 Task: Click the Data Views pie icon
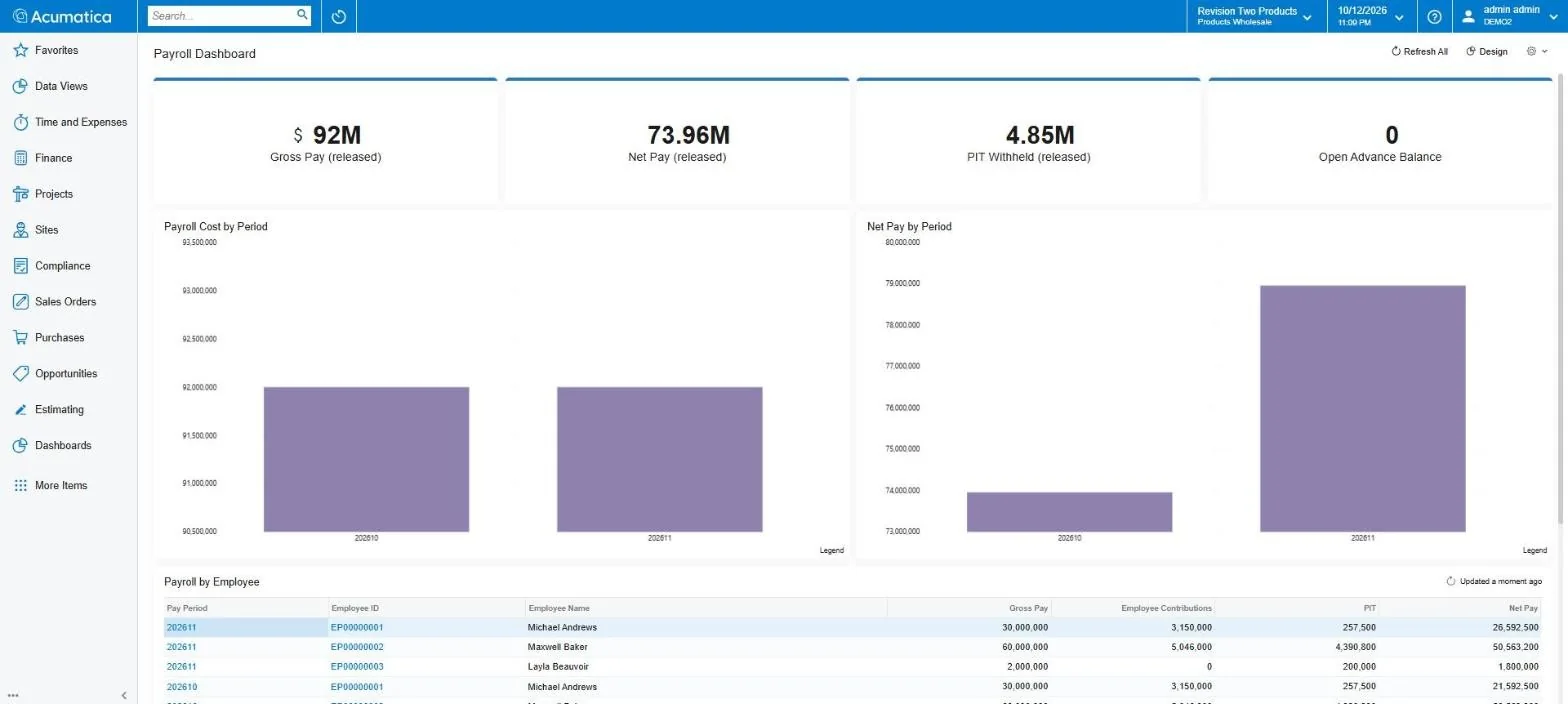tap(20, 86)
